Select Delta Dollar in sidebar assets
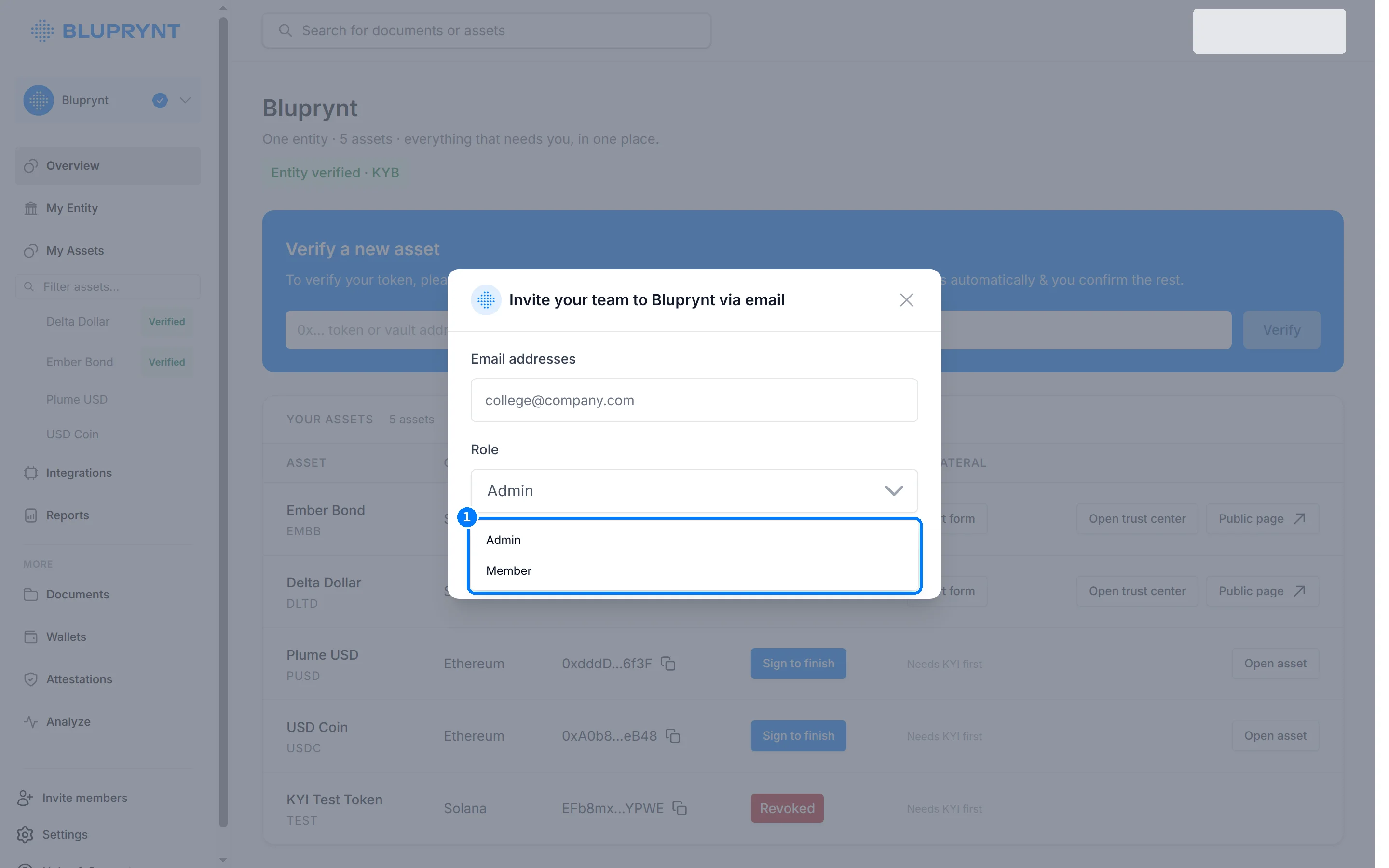Image resolution: width=1389 pixels, height=868 pixels. point(78,322)
